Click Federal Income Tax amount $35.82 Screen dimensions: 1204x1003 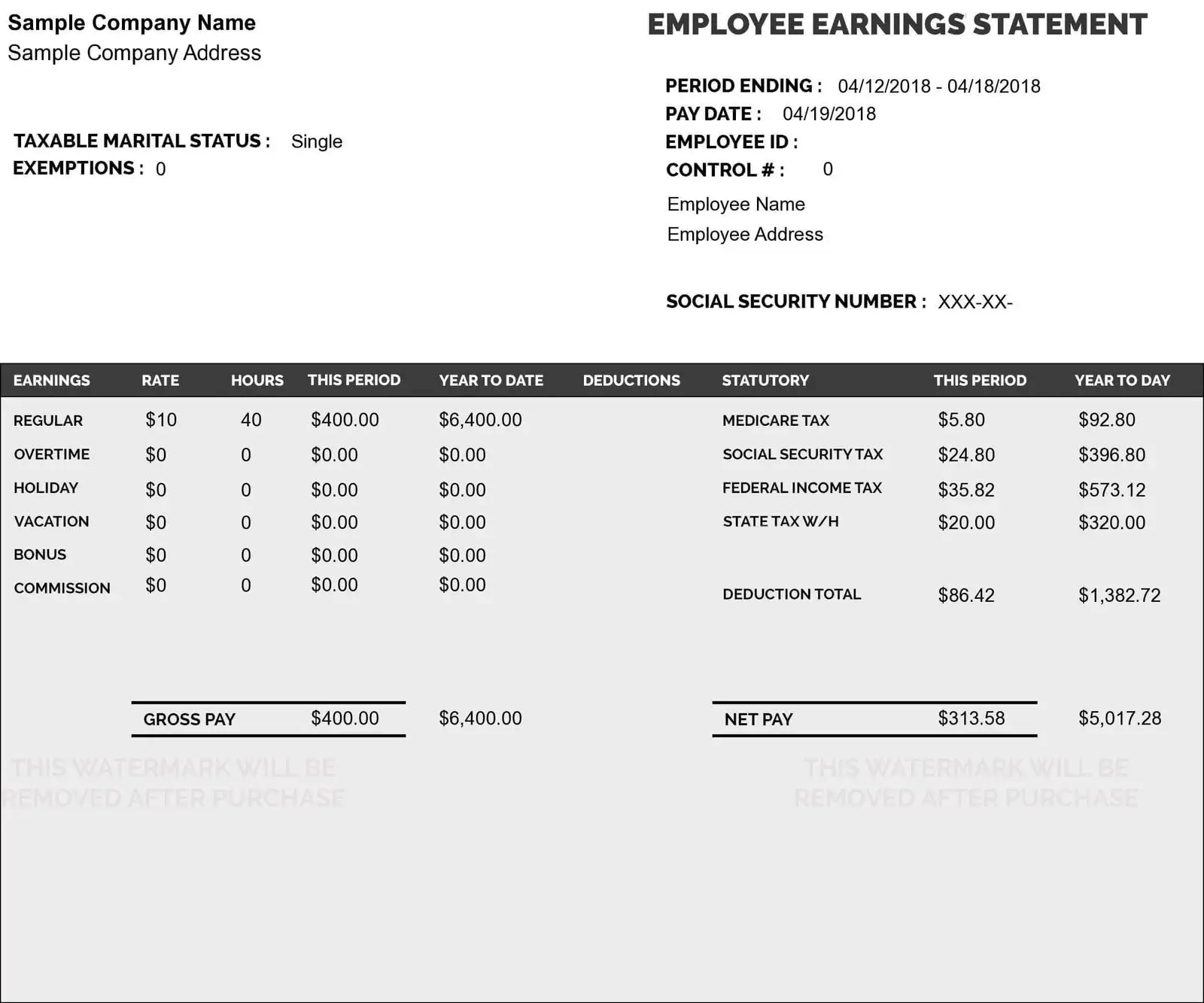(x=965, y=490)
